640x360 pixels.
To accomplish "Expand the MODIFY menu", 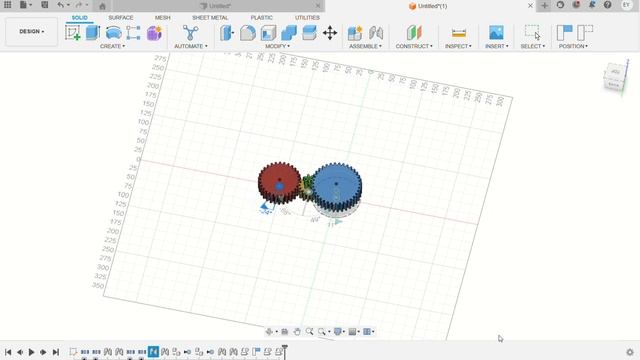I will click(x=278, y=46).
